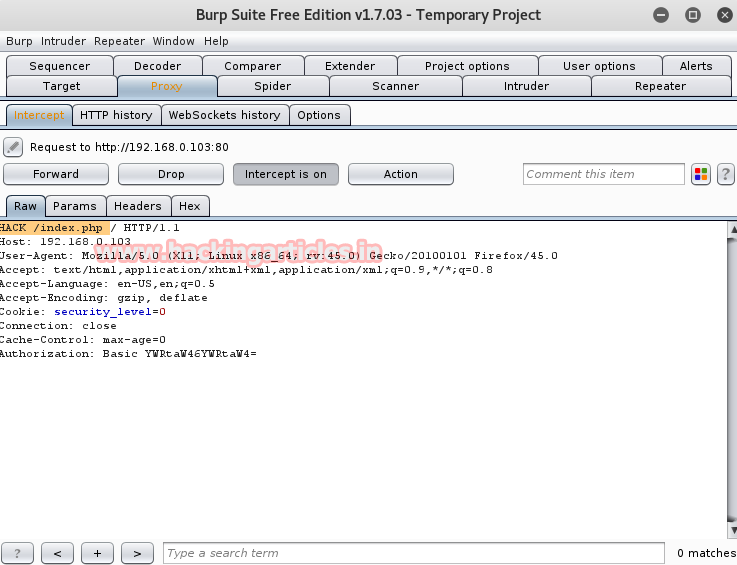Select the Intercept sub-tab
The width and height of the screenshot is (737, 565).
(39, 115)
